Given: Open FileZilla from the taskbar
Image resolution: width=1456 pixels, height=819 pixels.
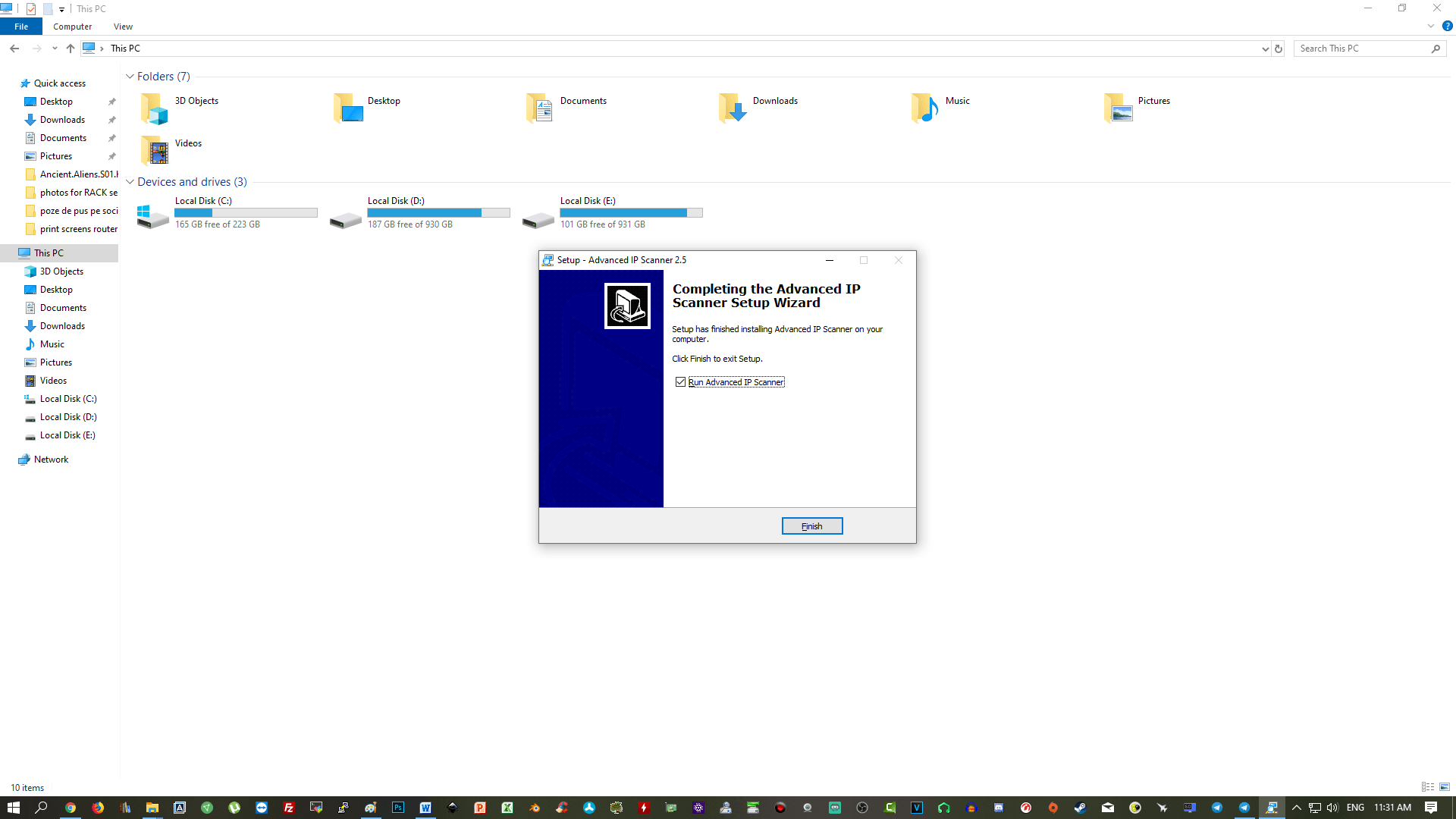Looking at the screenshot, I should tap(289, 808).
